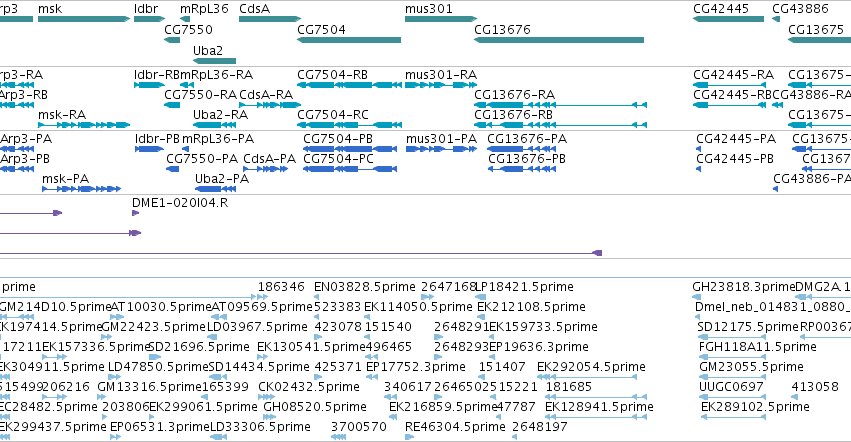
Task: Select protein mRpL36-PA
Action: (186, 149)
